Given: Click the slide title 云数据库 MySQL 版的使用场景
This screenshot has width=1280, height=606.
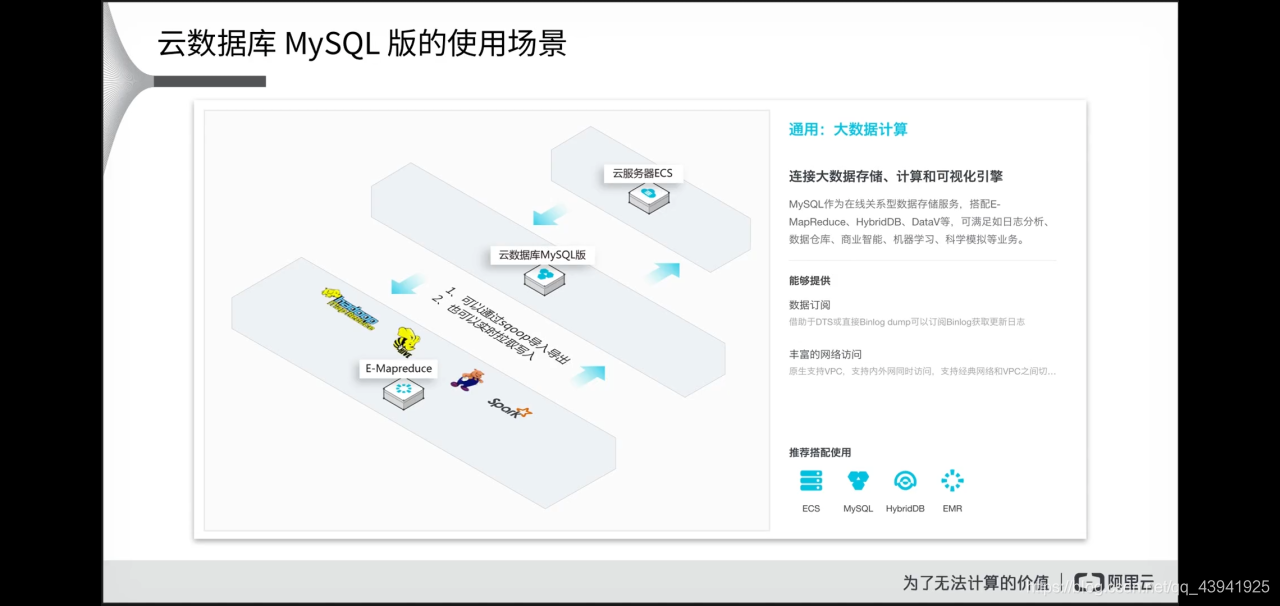Looking at the screenshot, I should pos(362,43).
